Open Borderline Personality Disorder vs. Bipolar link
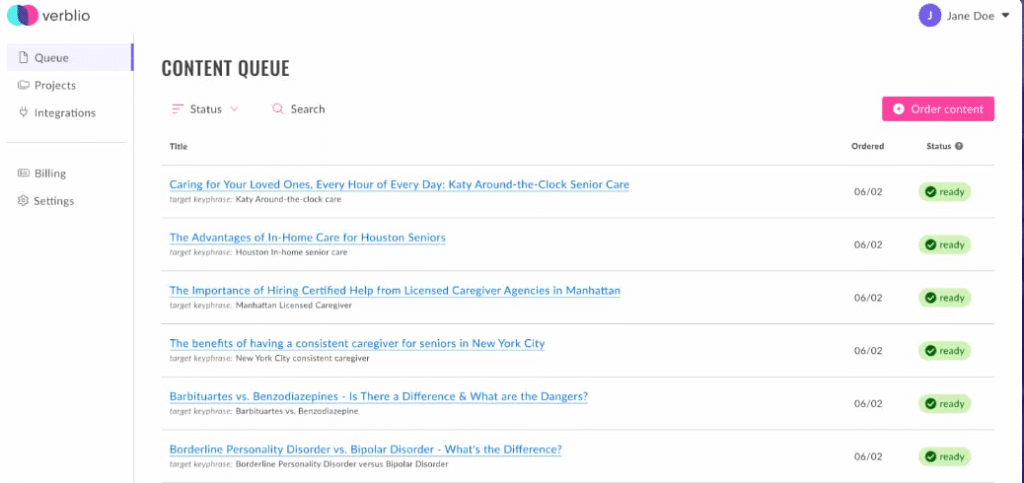This screenshot has height=483, width=1024. point(365,449)
